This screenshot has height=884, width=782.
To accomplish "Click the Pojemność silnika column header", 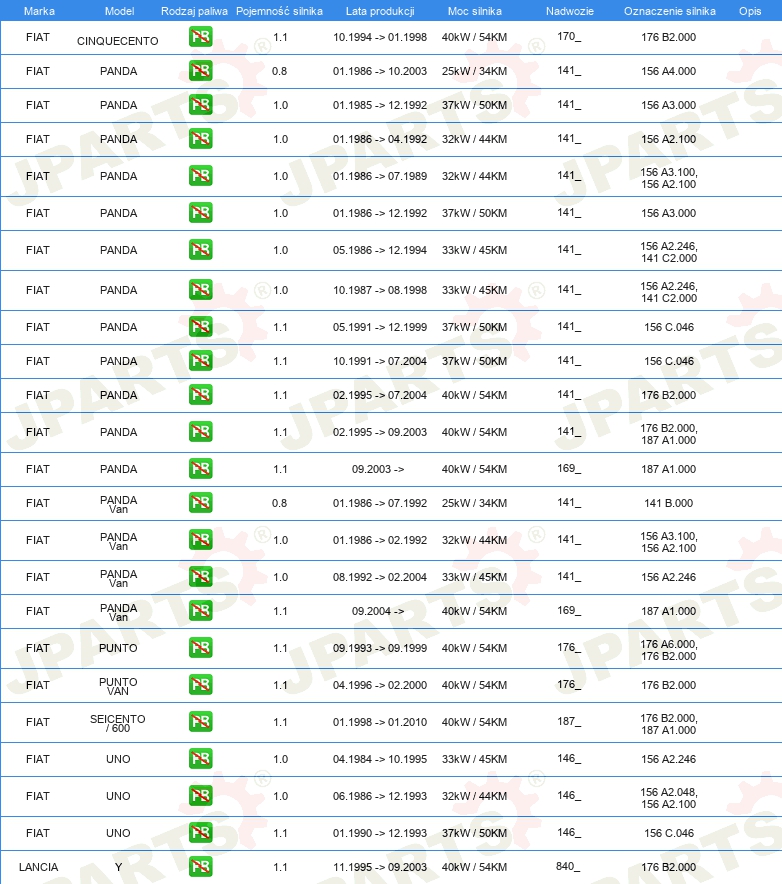I will tap(279, 11).
